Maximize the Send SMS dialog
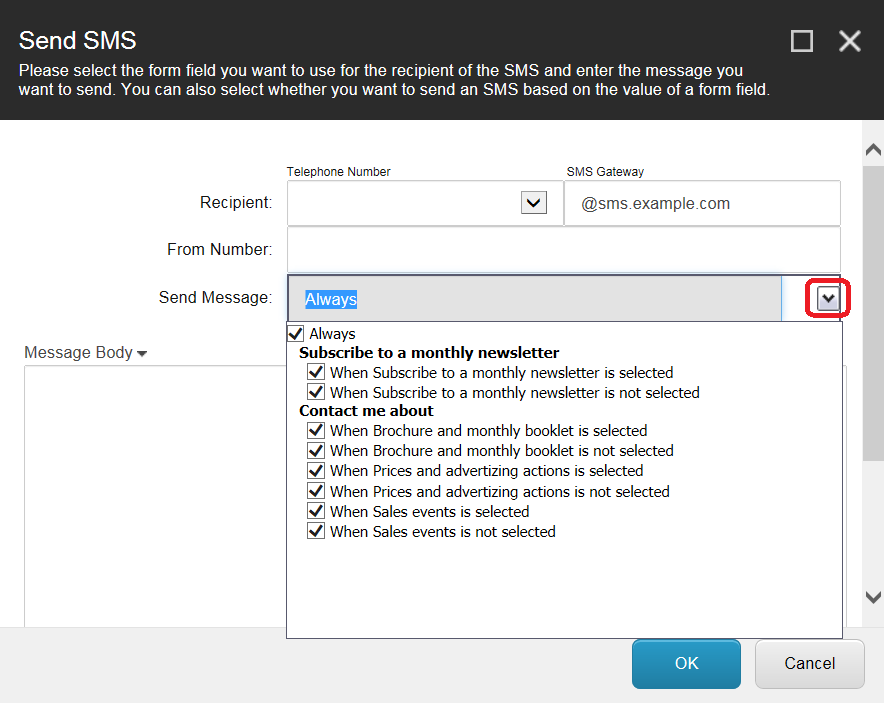 pos(801,41)
